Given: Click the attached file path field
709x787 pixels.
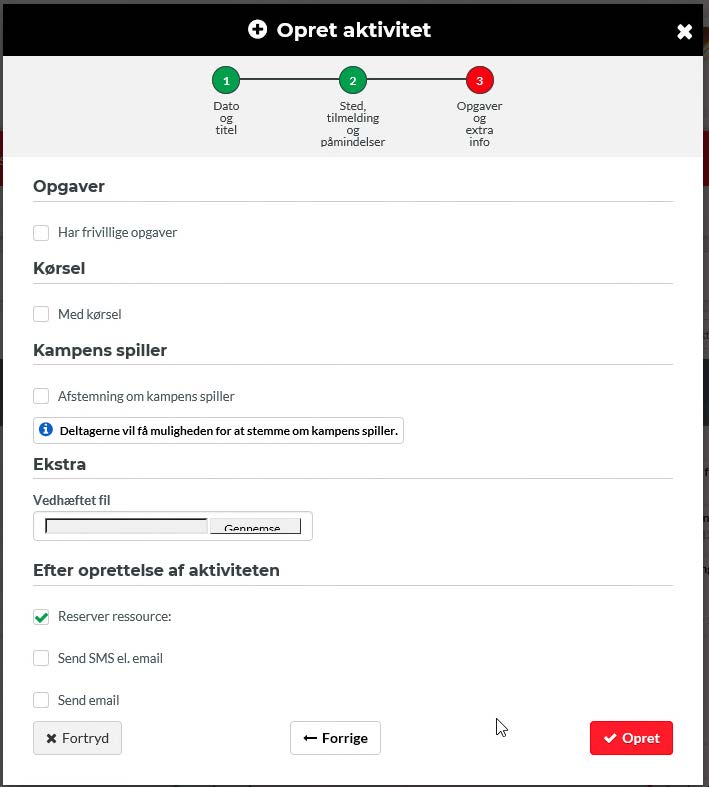Looking at the screenshot, I should coord(126,526).
